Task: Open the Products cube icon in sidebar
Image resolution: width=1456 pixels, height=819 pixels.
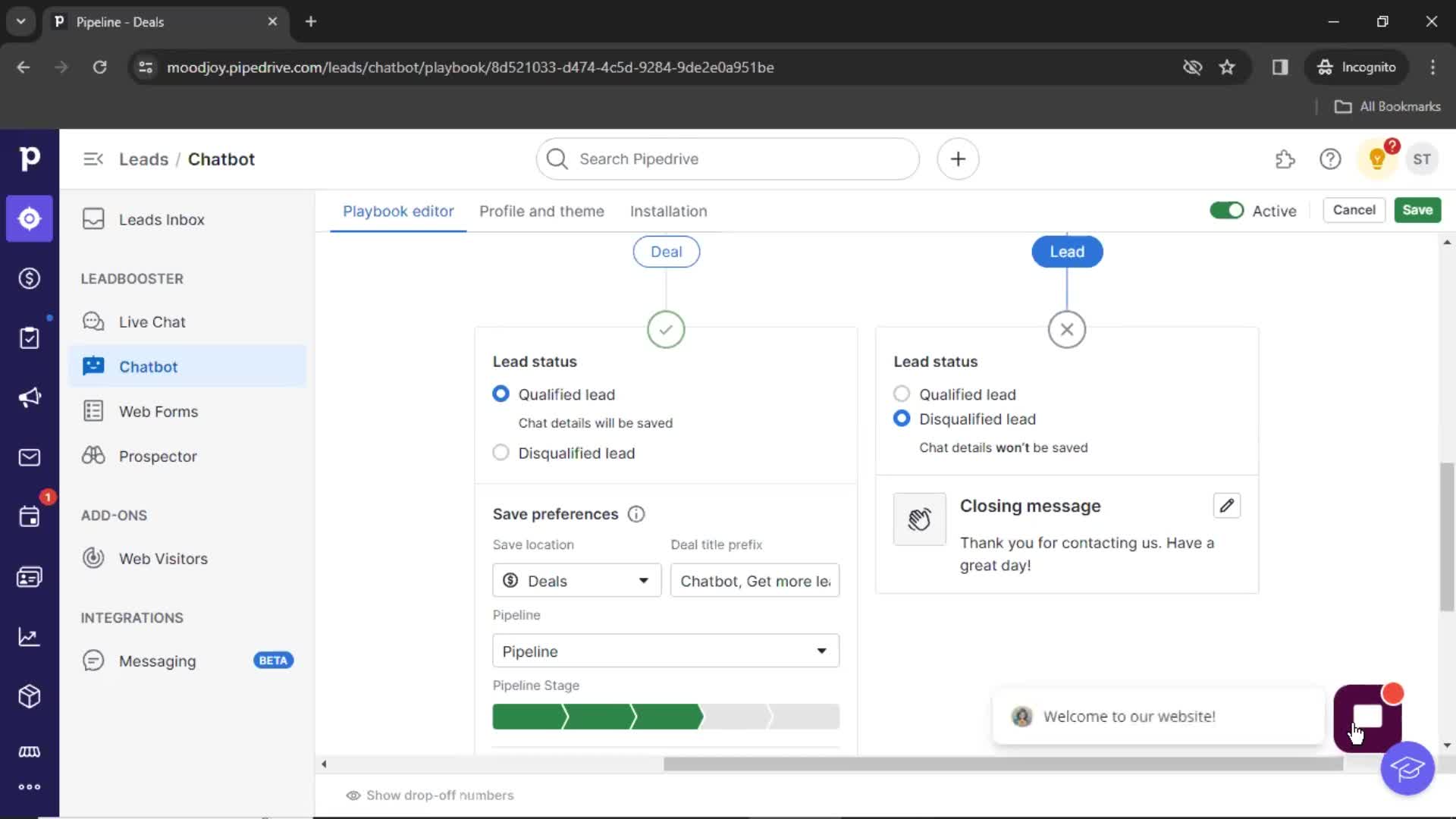Action: [29, 696]
